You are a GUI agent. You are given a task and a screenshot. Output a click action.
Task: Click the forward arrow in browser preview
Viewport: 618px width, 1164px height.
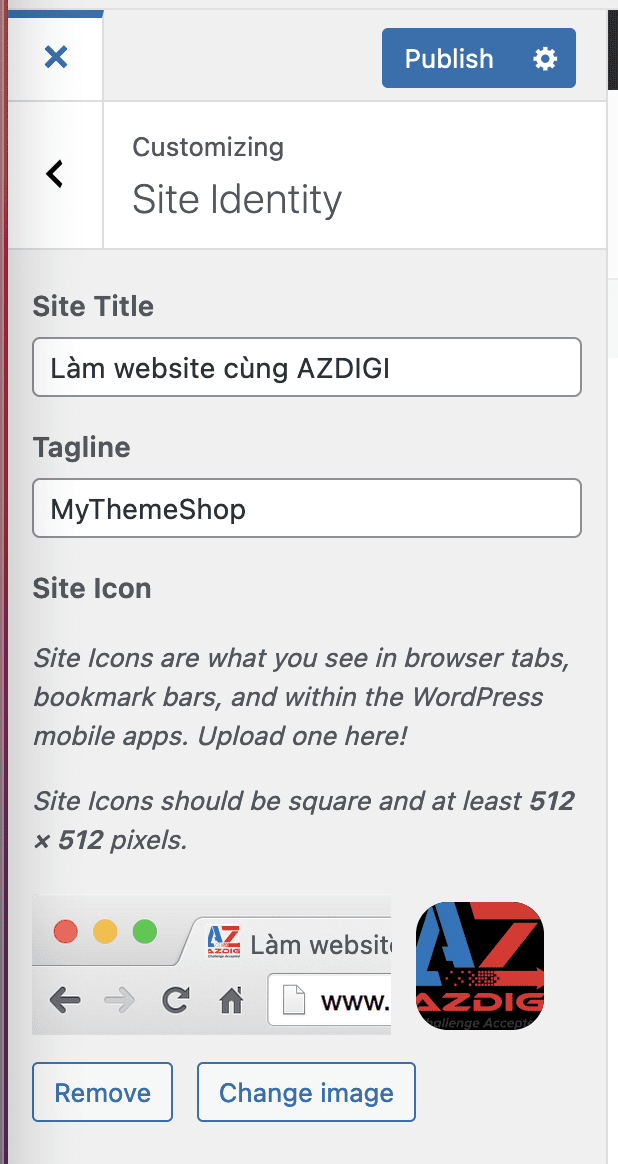click(119, 999)
